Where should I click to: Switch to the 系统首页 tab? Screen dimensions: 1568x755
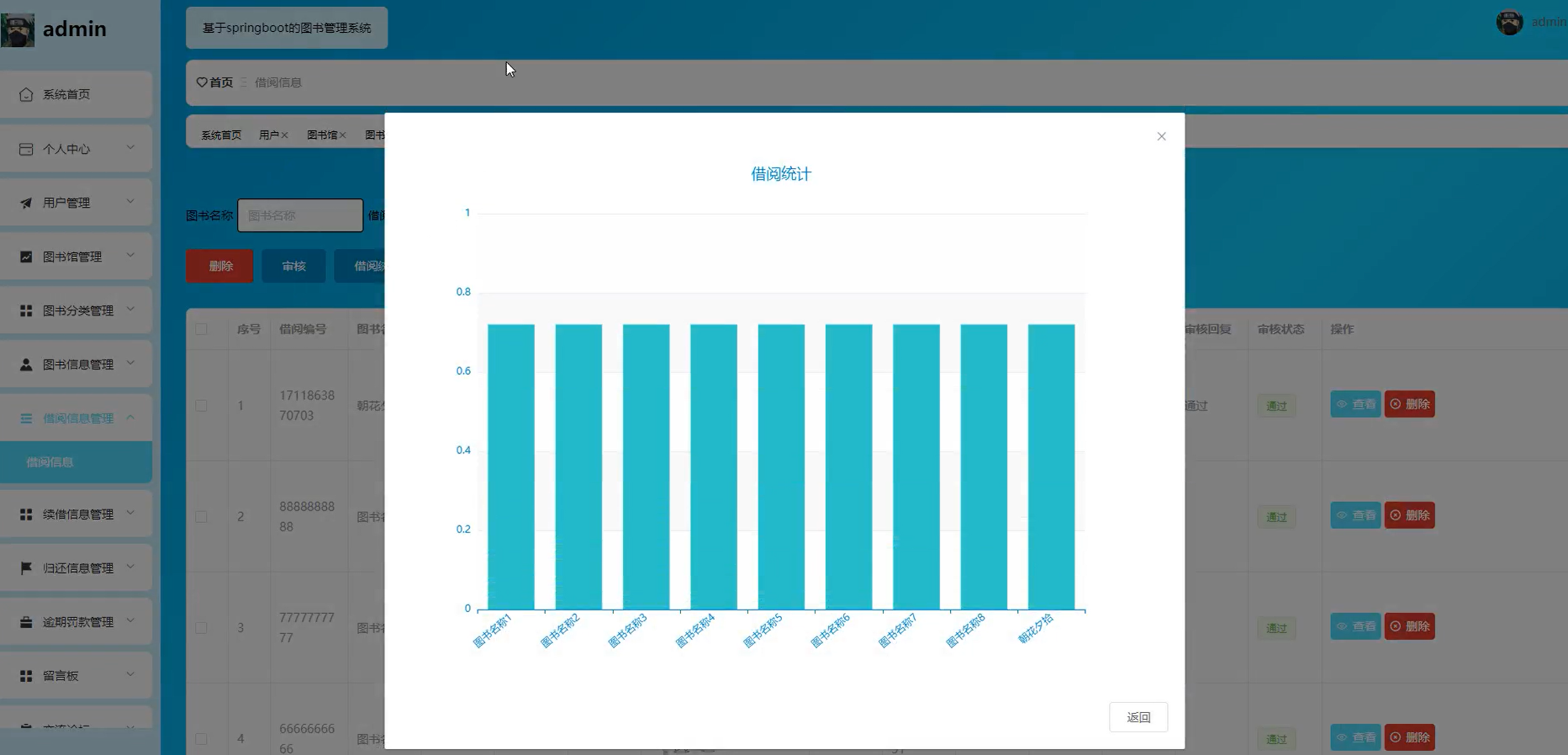[221, 135]
